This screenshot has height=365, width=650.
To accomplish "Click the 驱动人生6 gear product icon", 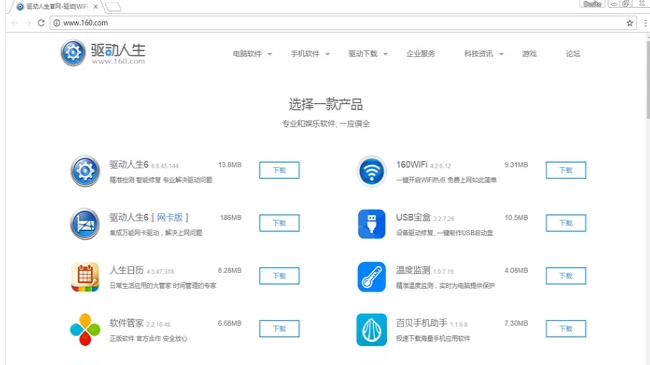I will (x=85, y=171).
